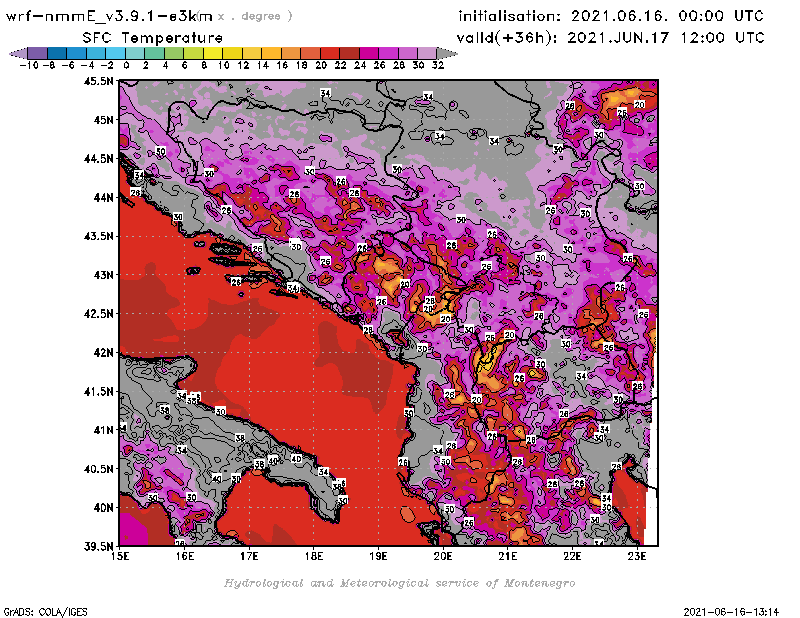Viewport: 800px width, 618px height.
Task: Click the 15E longitude label
Action: click(x=120, y=556)
